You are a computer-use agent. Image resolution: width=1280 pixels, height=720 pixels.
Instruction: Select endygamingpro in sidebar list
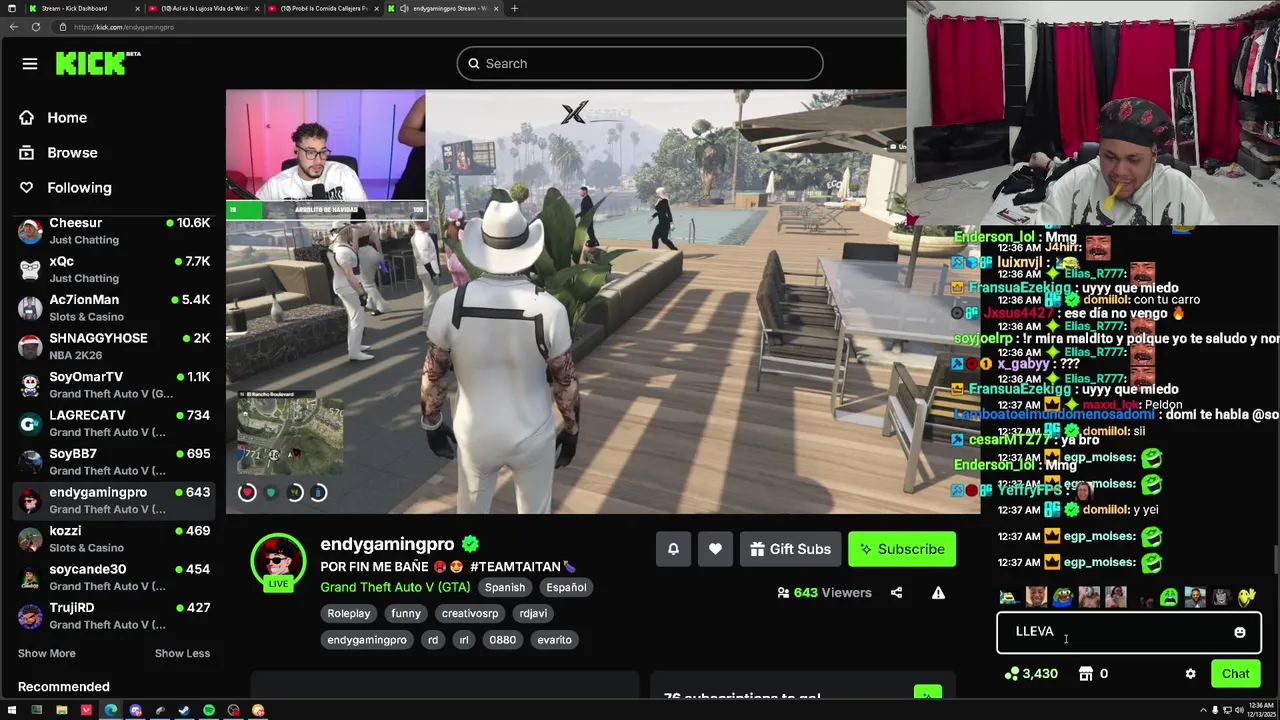(x=115, y=501)
